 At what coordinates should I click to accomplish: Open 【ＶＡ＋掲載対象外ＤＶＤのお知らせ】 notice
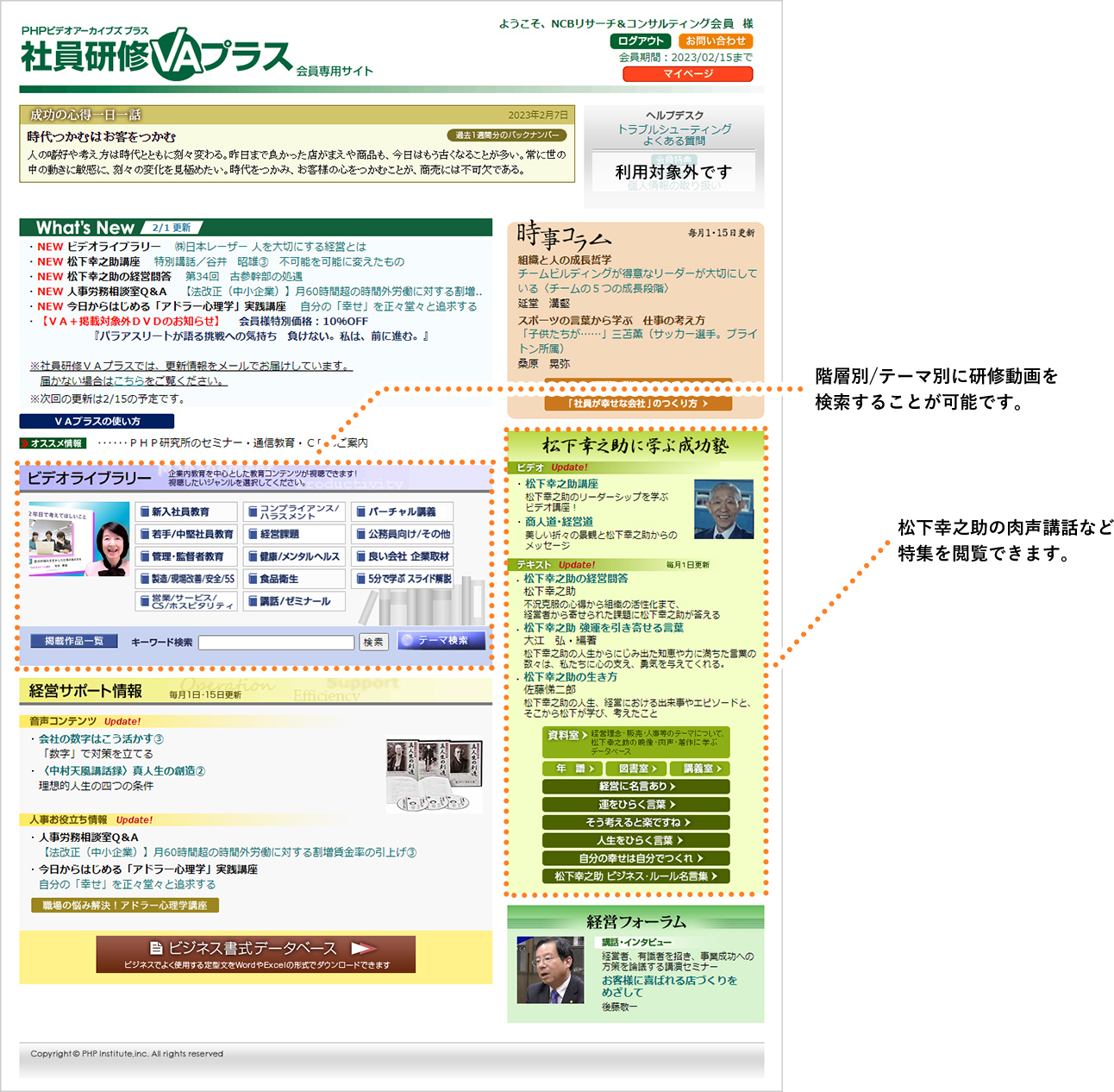pyautogui.click(x=129, y=321)
